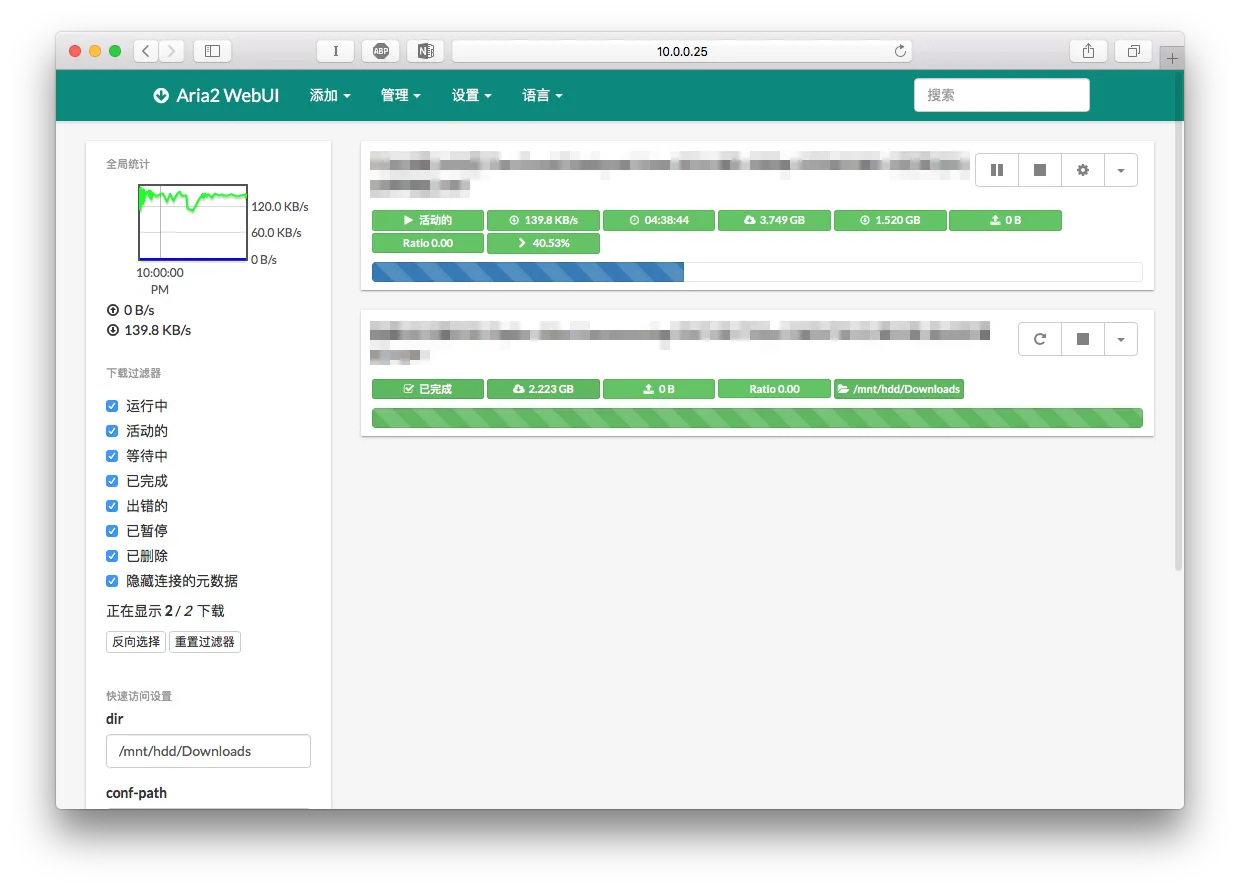Restart the completed download
Viewport: 1240px width, 889px height.
tap(1040, 339)
